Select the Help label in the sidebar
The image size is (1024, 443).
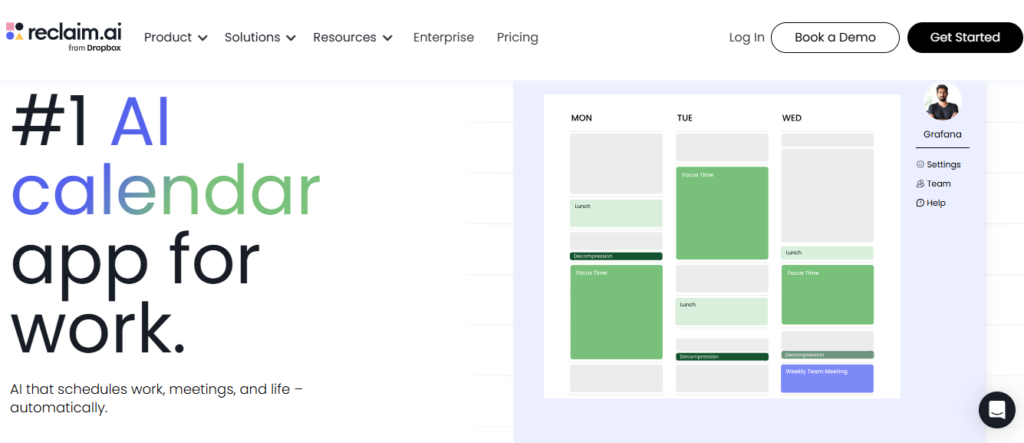click(x=936, y=203)
